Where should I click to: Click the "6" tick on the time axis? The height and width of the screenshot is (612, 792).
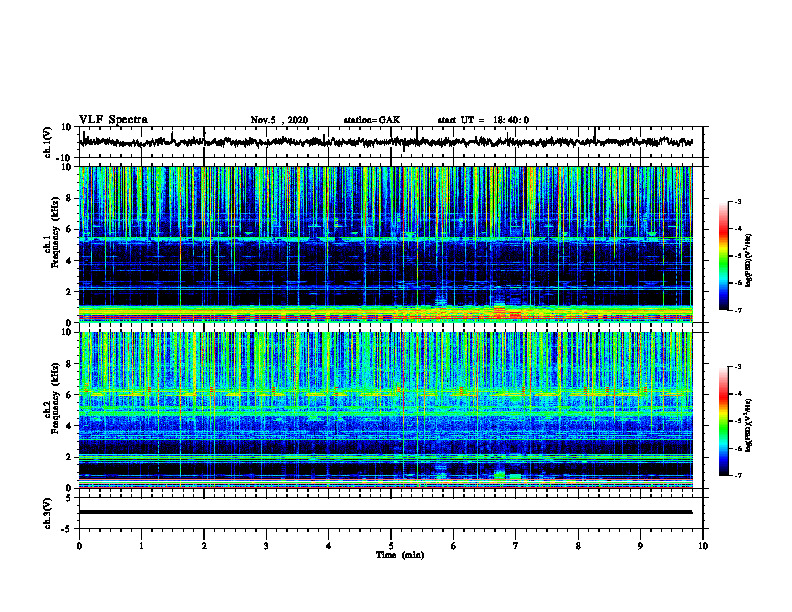(454, 546)
